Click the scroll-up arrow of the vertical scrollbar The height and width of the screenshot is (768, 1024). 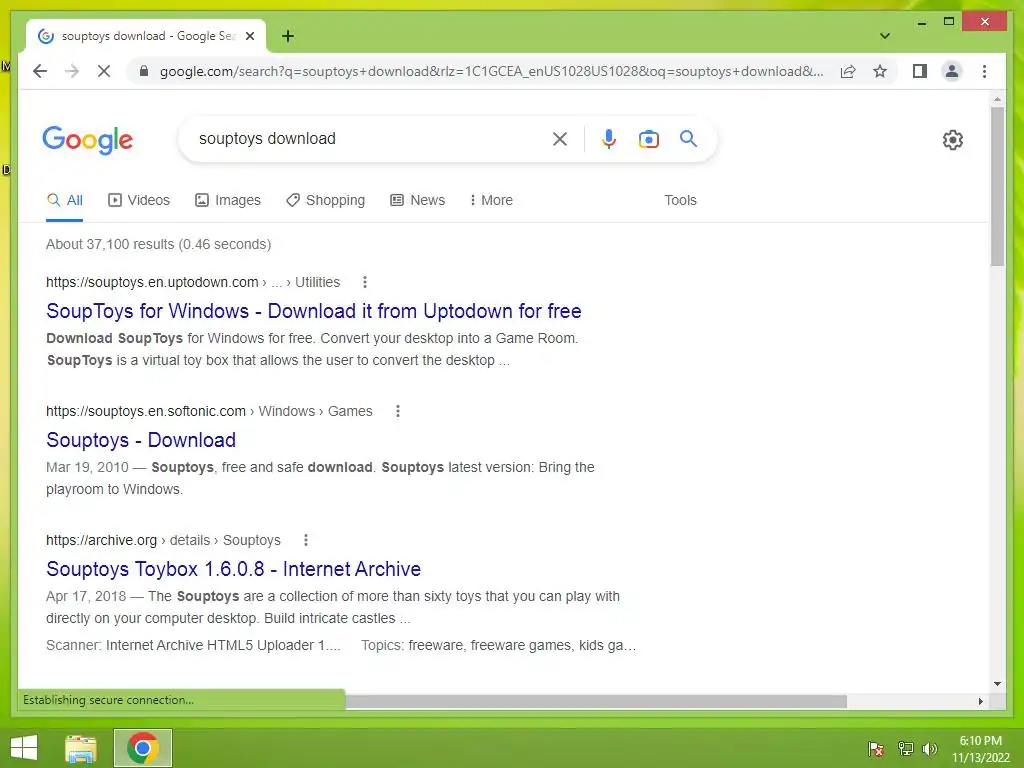tap(997, 99)
